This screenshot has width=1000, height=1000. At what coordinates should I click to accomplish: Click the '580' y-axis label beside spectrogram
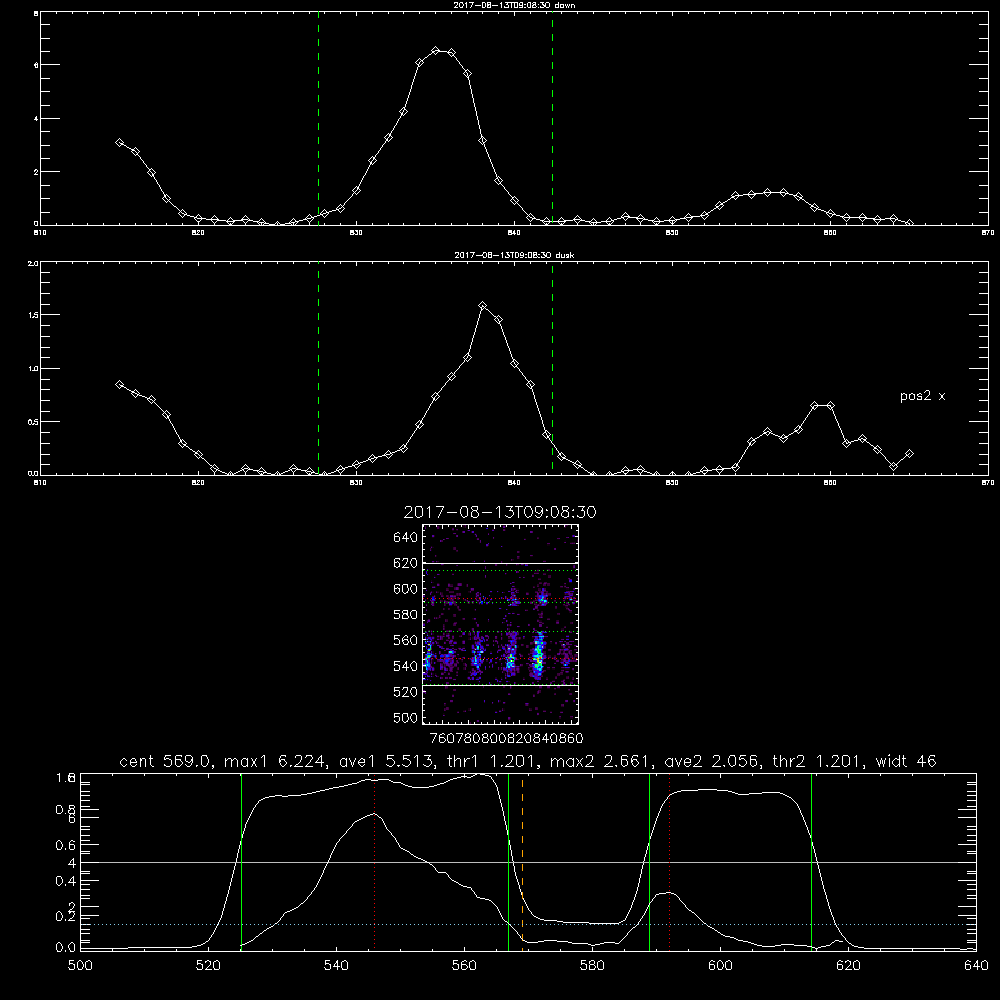click(x=406, y=614)
